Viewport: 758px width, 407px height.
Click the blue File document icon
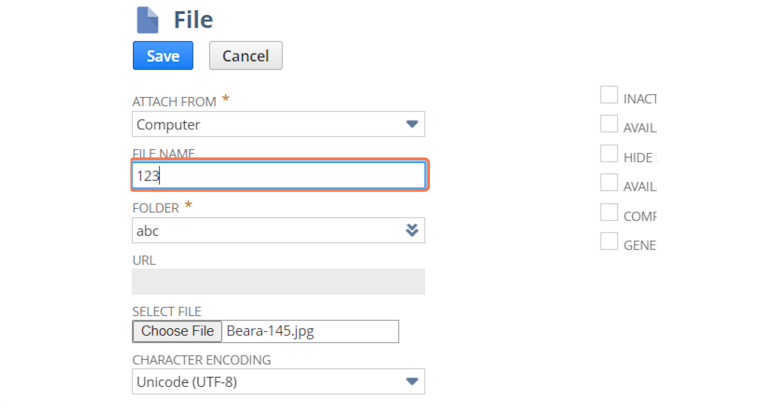[x=147, y=20]
